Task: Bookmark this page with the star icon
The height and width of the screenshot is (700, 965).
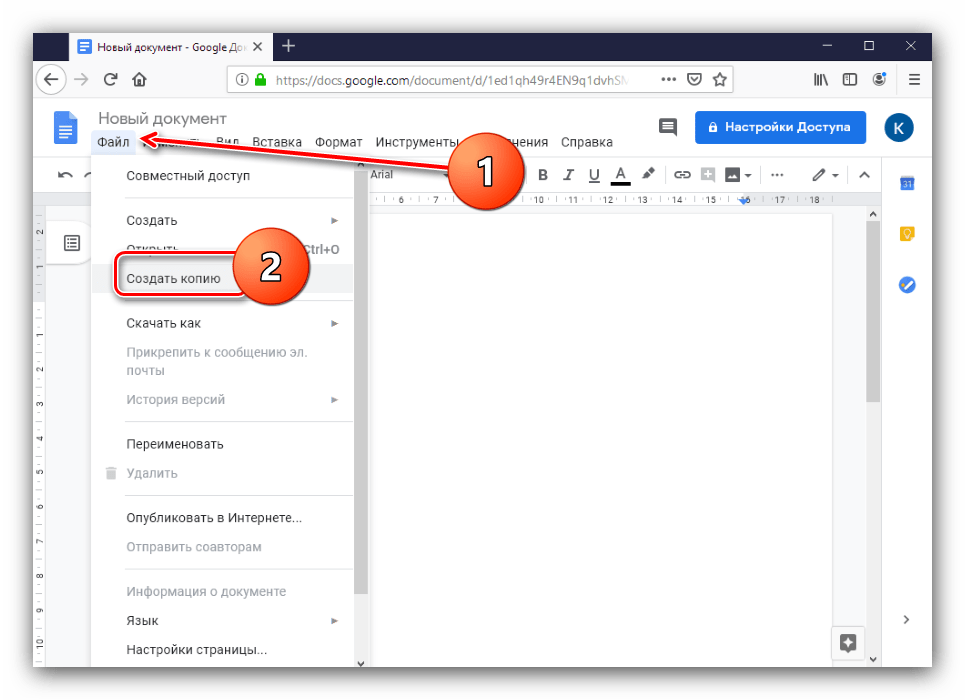Action: [719, 79]
